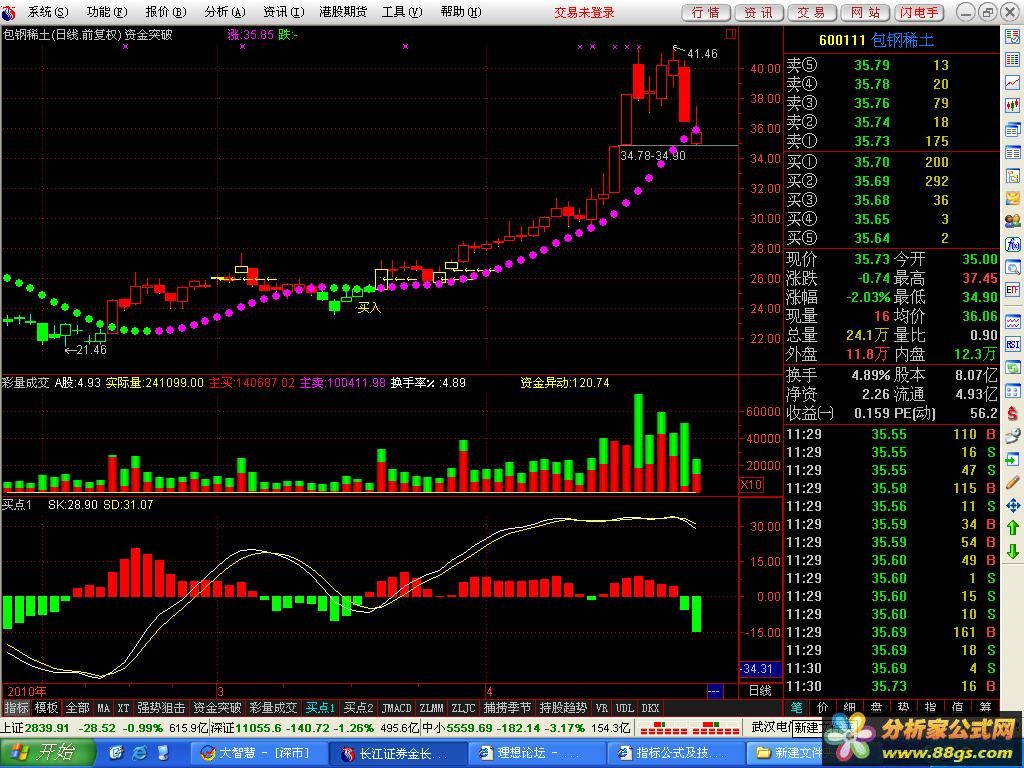The height and width of the screenshot is (768, 1024).
Task: Select the 模板 tab at bottom
Action: pyautogui.click(x=46, y=707)
